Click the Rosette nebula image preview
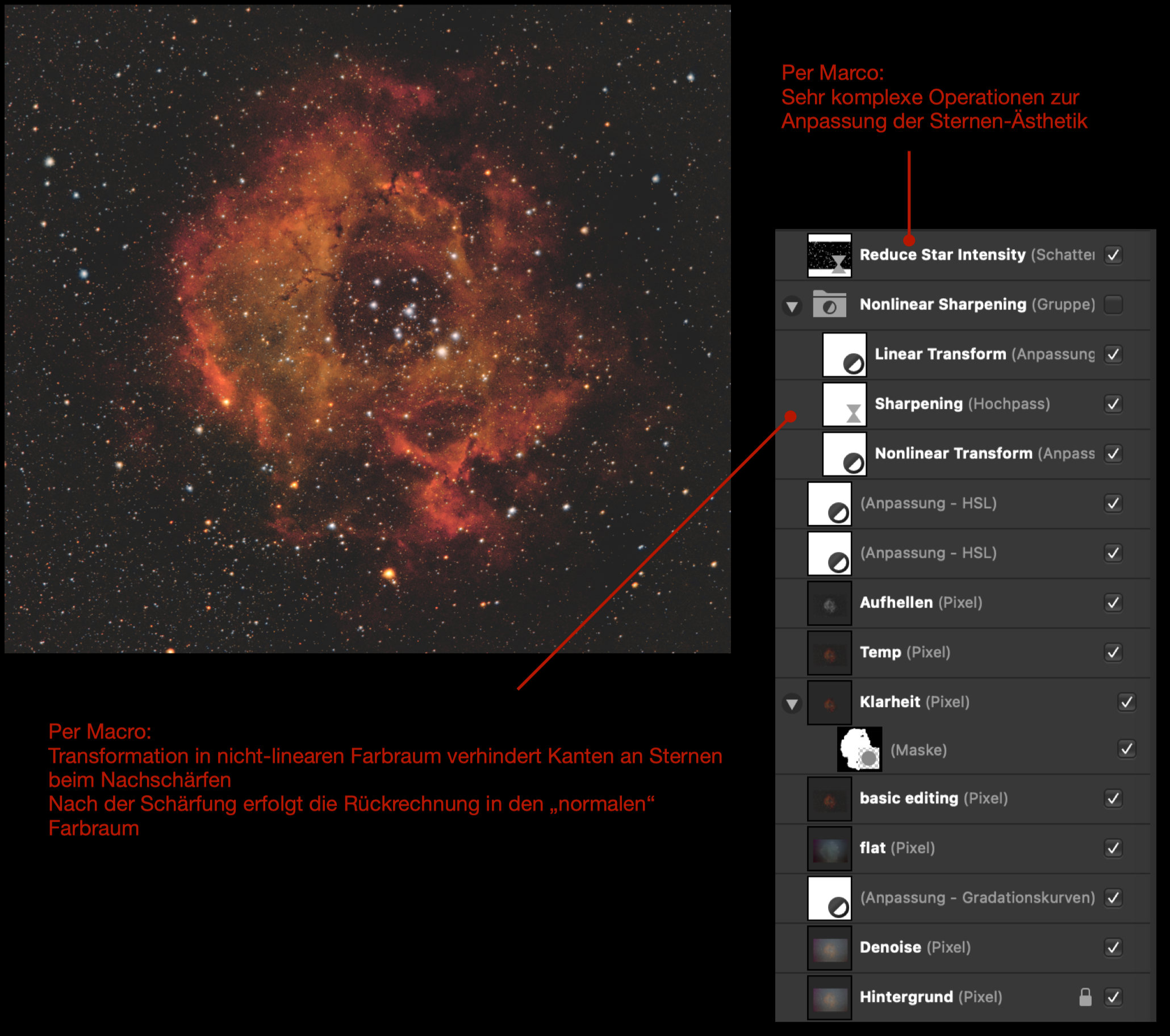Viewport: 1170px width, 1036px height. click(367, 328)
